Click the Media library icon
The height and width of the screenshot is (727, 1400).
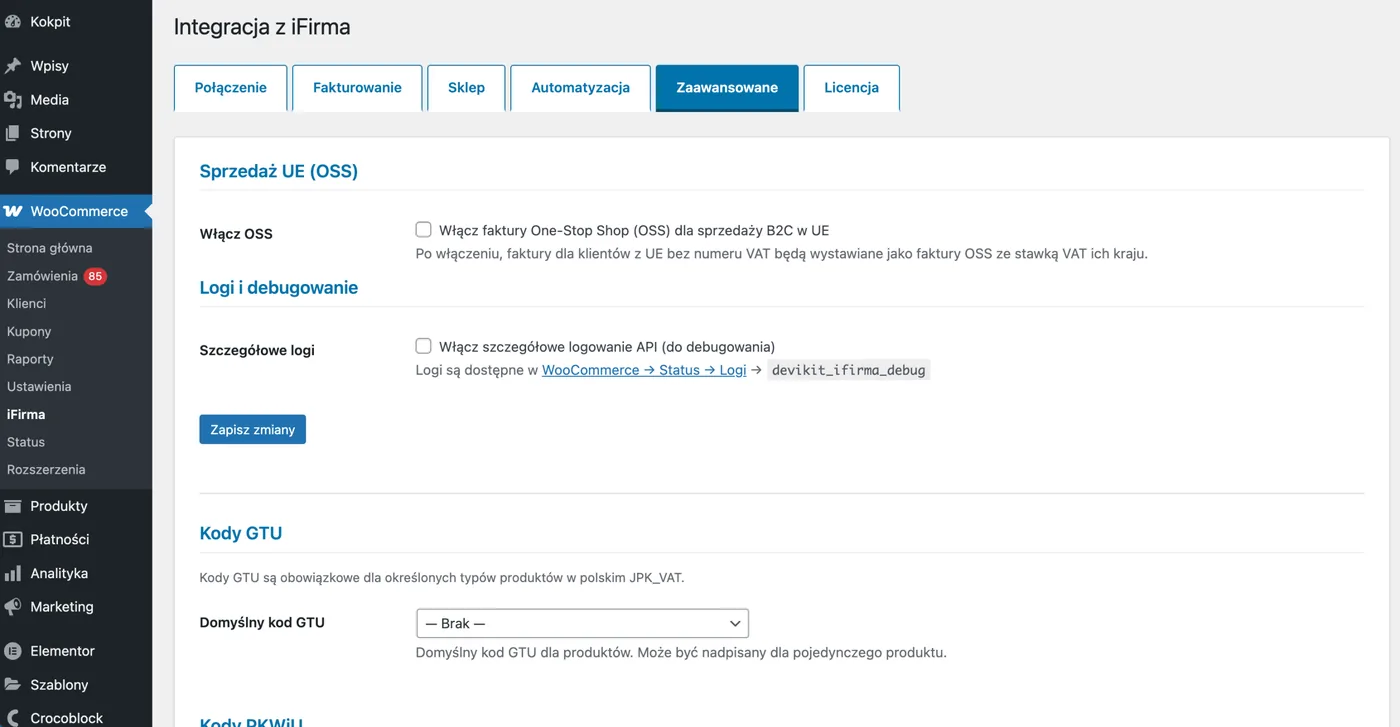pos(13,100)
